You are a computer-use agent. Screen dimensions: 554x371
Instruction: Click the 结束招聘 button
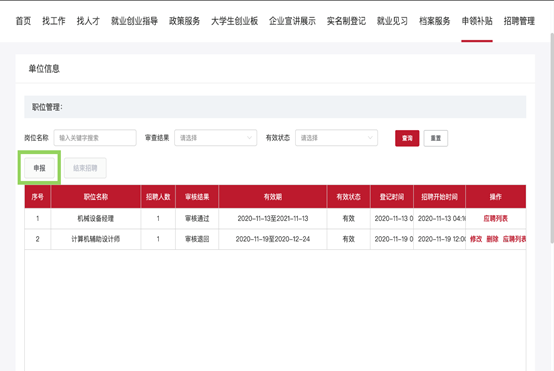[85, 168]
